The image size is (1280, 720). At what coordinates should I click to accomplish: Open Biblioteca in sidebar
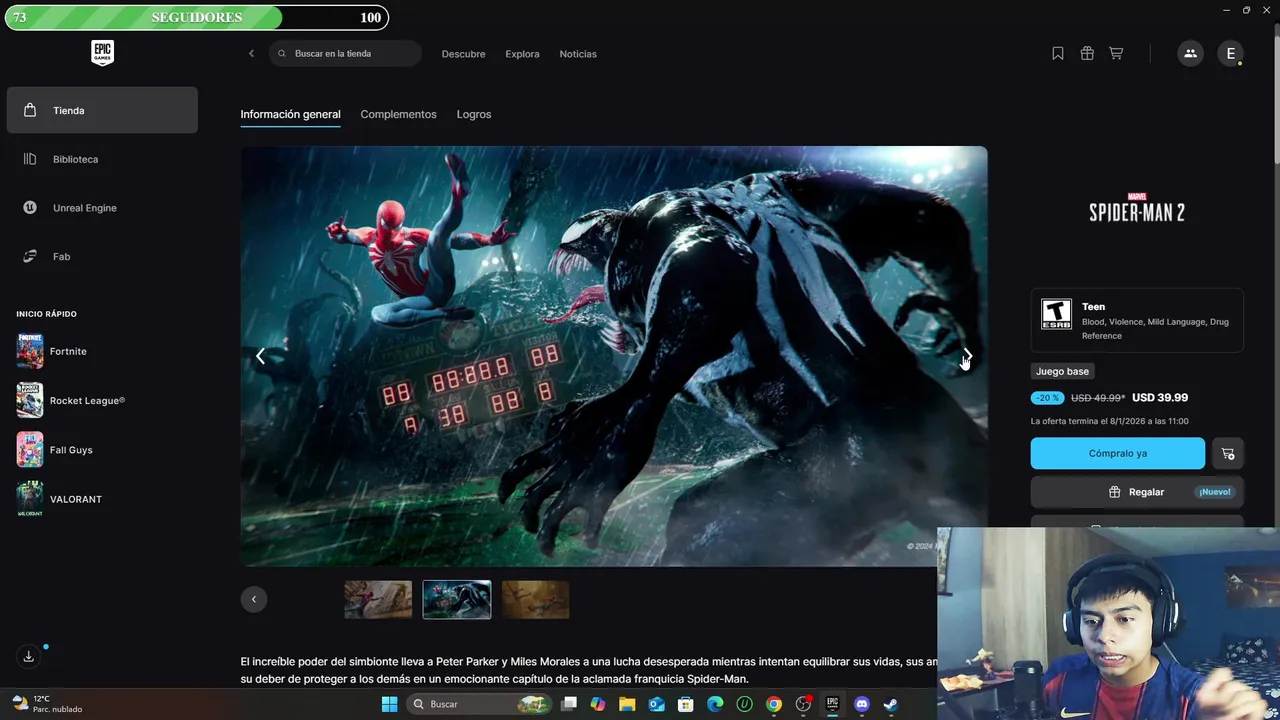click(102, 159)
